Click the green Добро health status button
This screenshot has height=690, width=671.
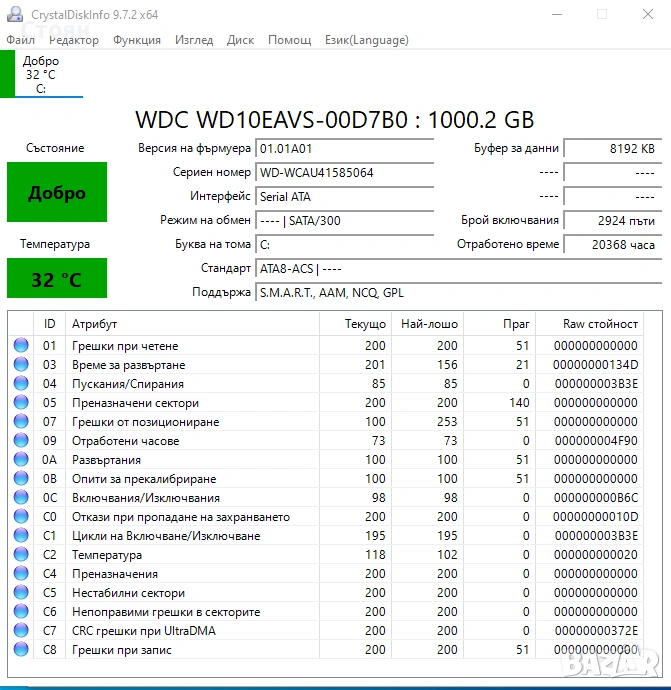tap(56, 193)
